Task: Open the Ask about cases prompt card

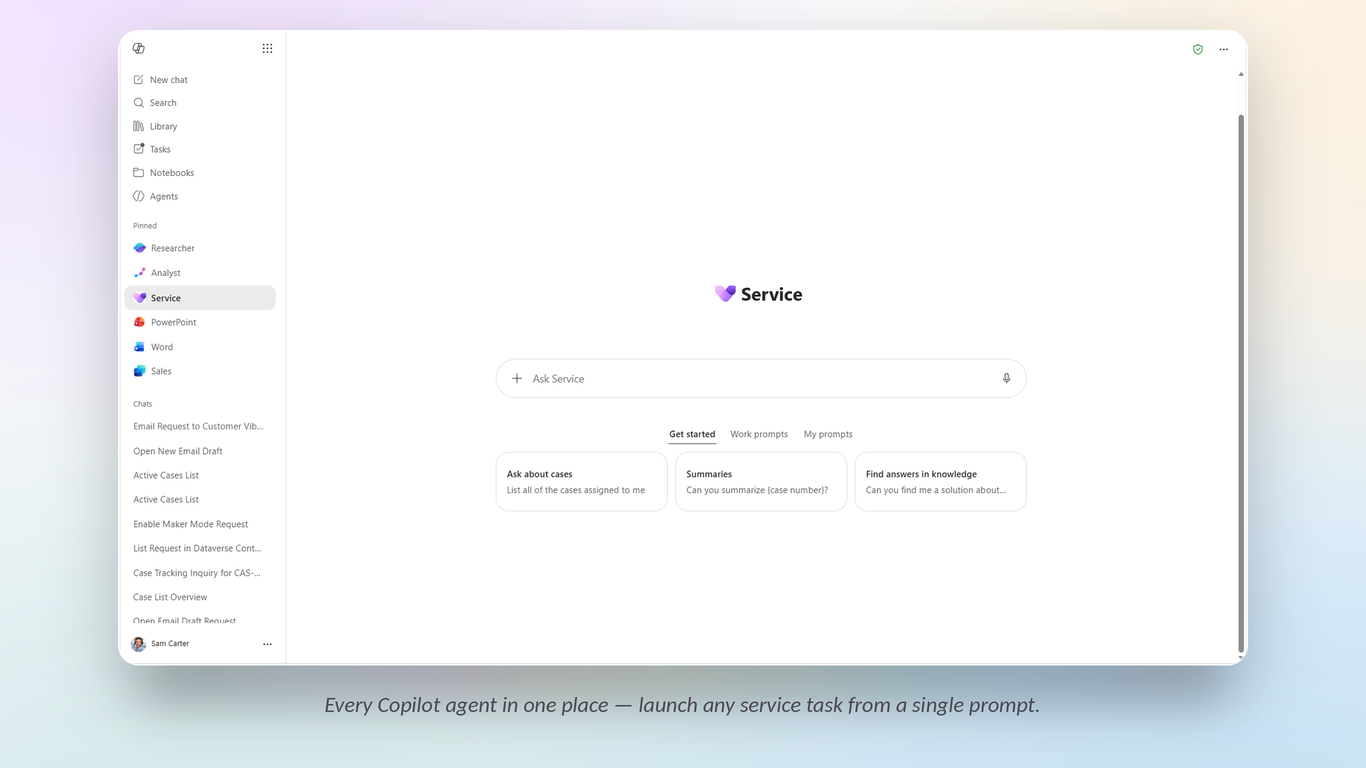Action: [x=582, y=482]
